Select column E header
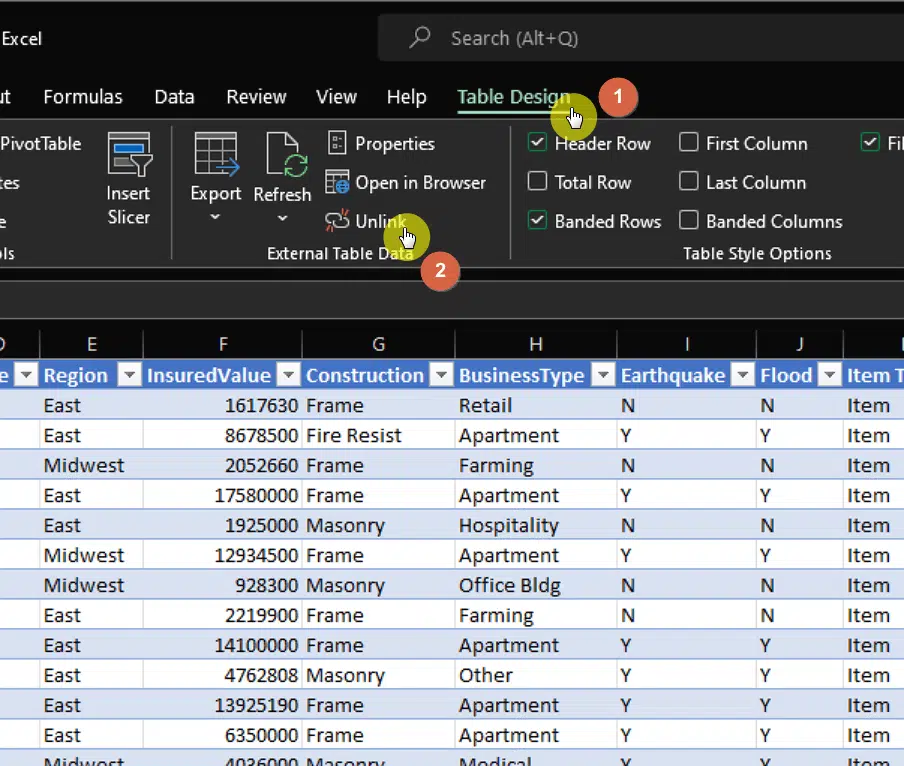 92,344
